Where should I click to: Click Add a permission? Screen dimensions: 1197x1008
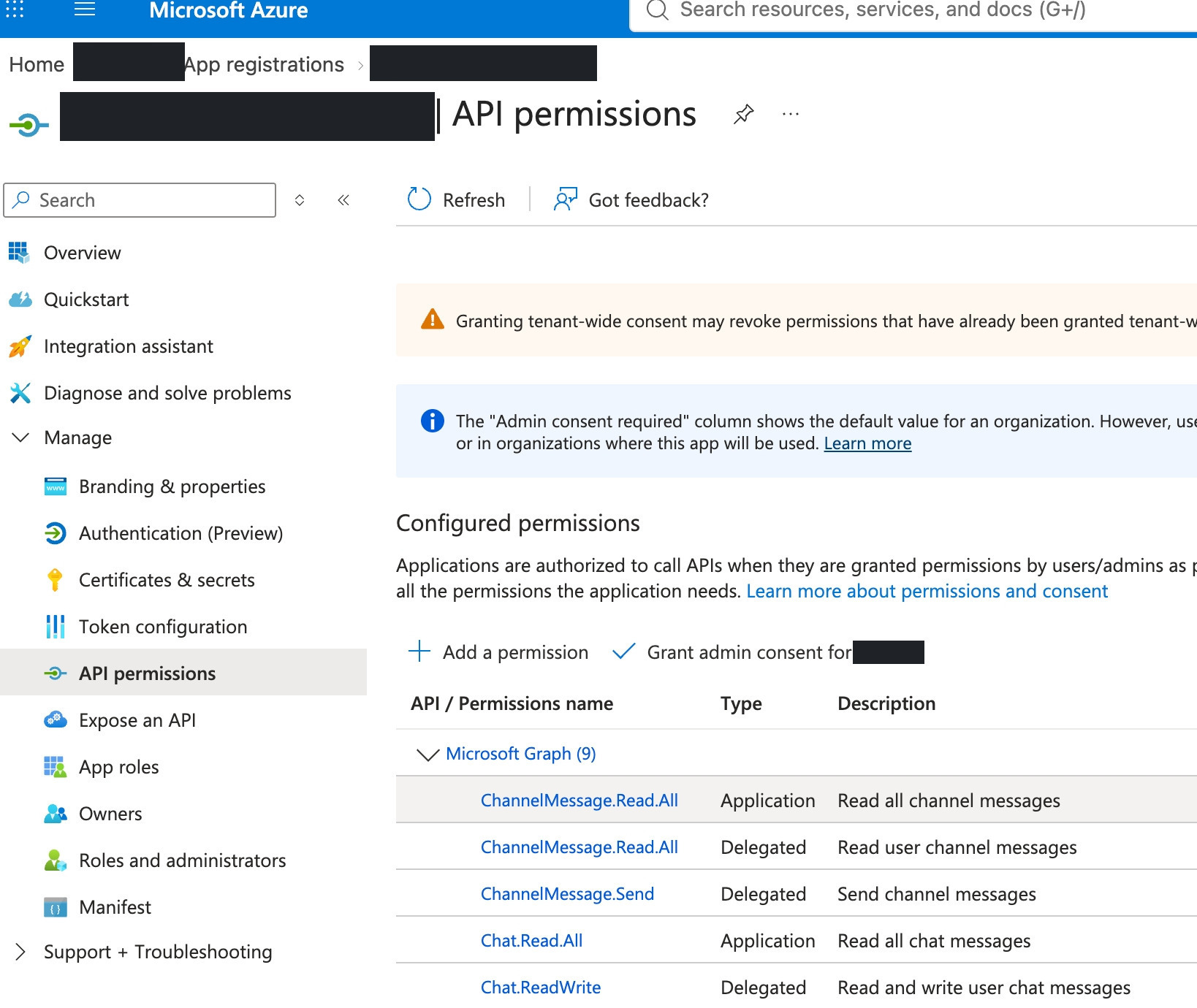(x=515, y=652)
